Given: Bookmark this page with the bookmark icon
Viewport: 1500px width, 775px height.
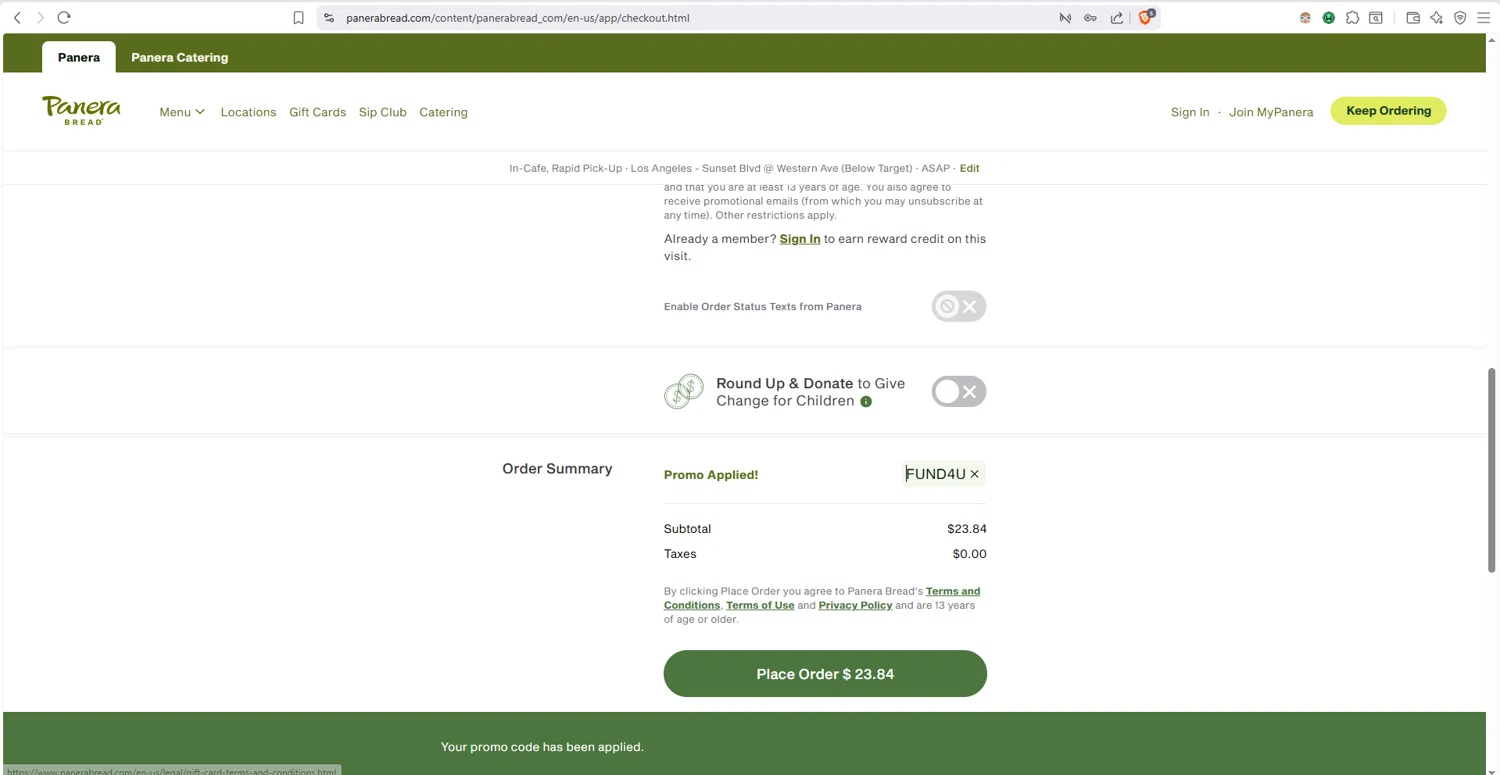Looking at the screenshot, I should click(298, 18).
